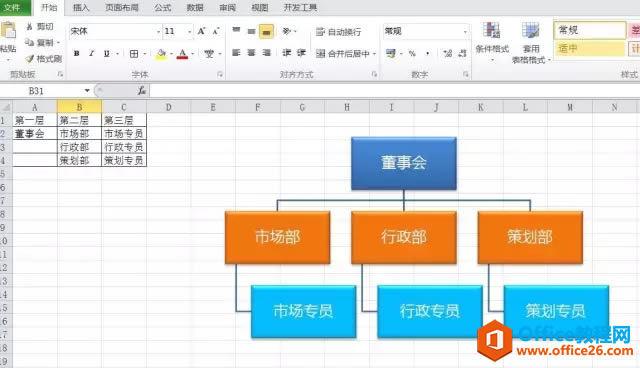Click the Wrap Text (自动换行) button
The width and height of the screenshot is (640, 368).
click(x=338, y=32)
